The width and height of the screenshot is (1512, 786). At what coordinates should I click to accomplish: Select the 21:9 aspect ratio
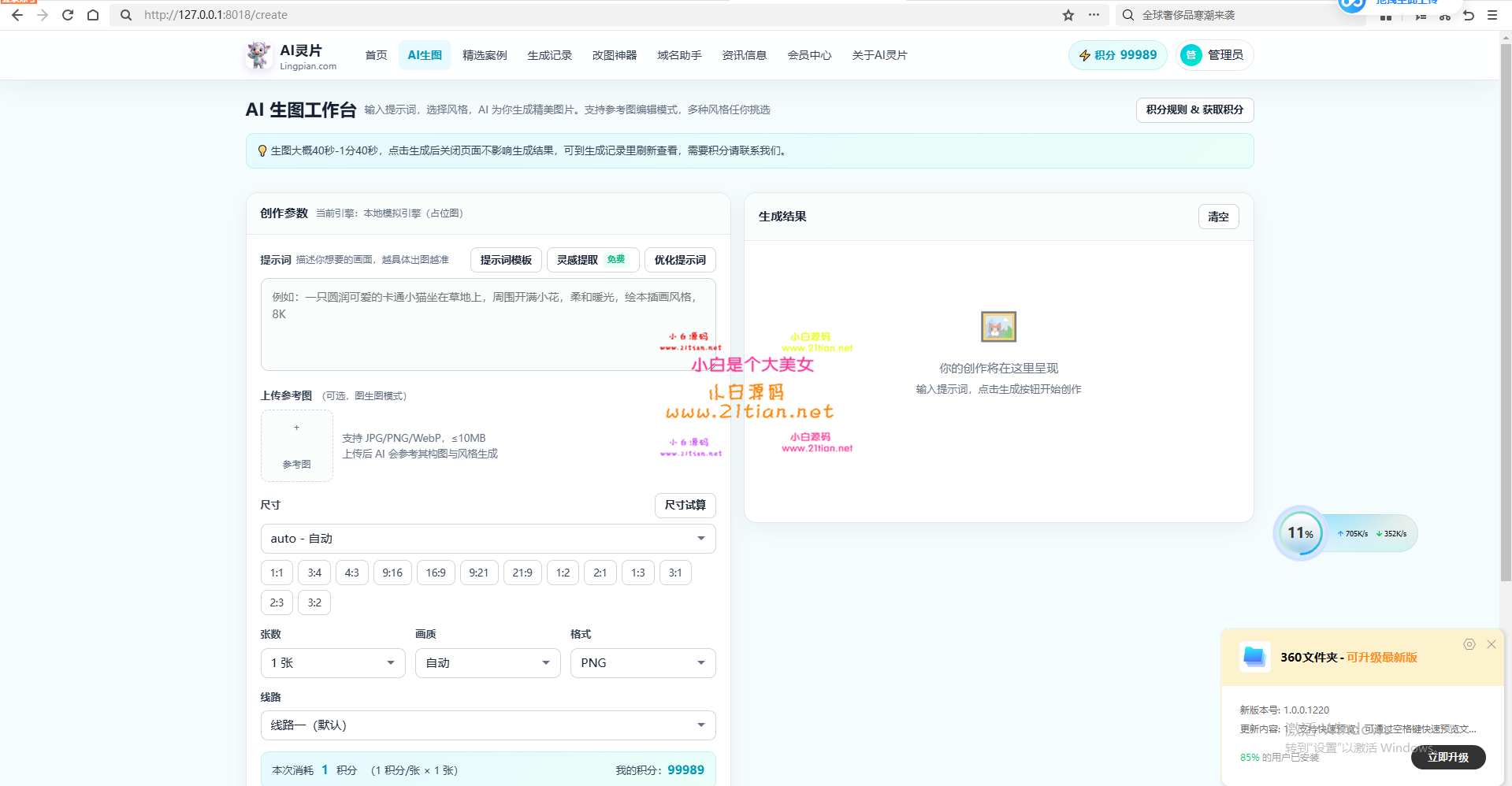pos(522,573)
